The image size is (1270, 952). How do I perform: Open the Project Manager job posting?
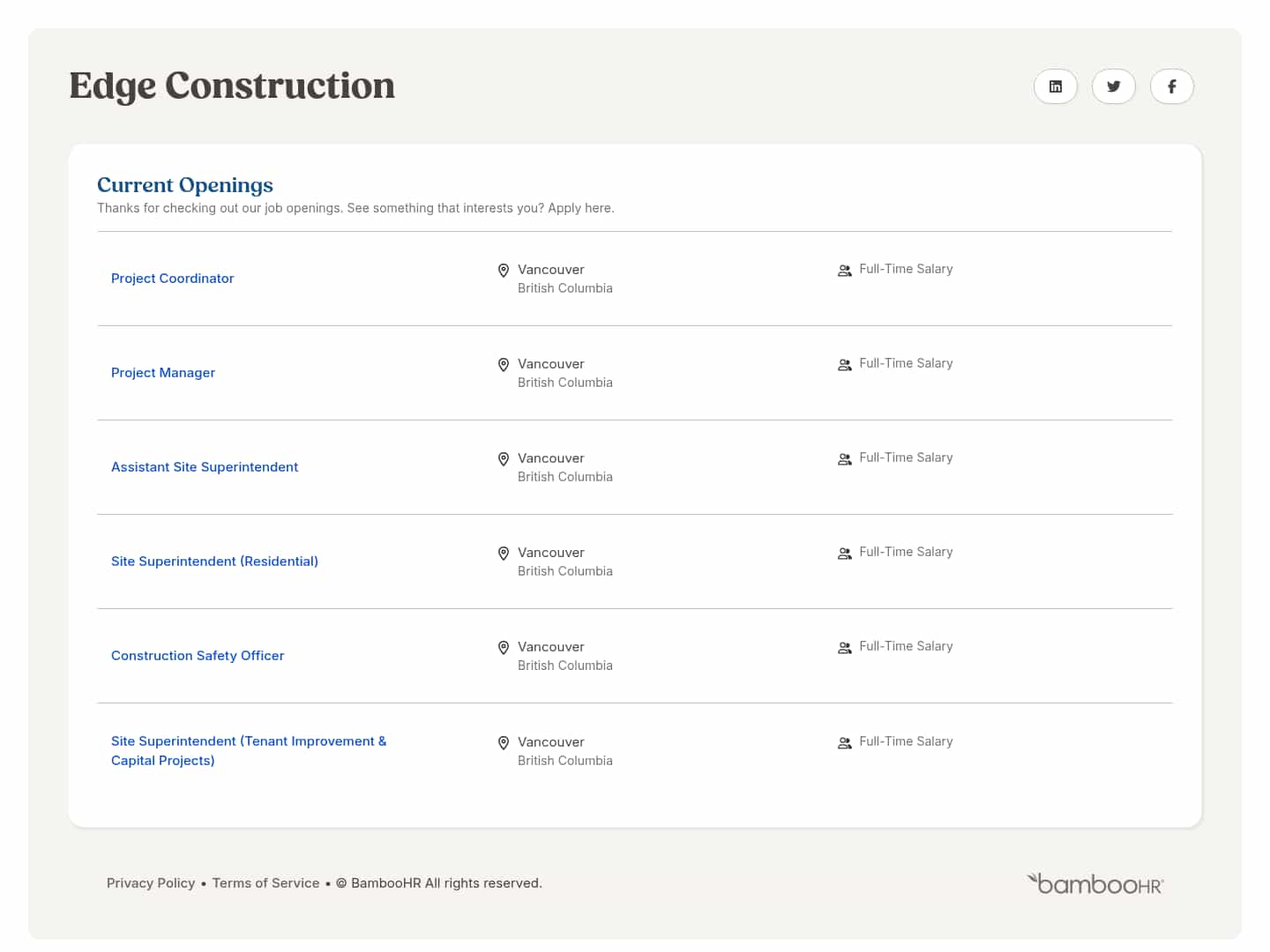(163, 372)
